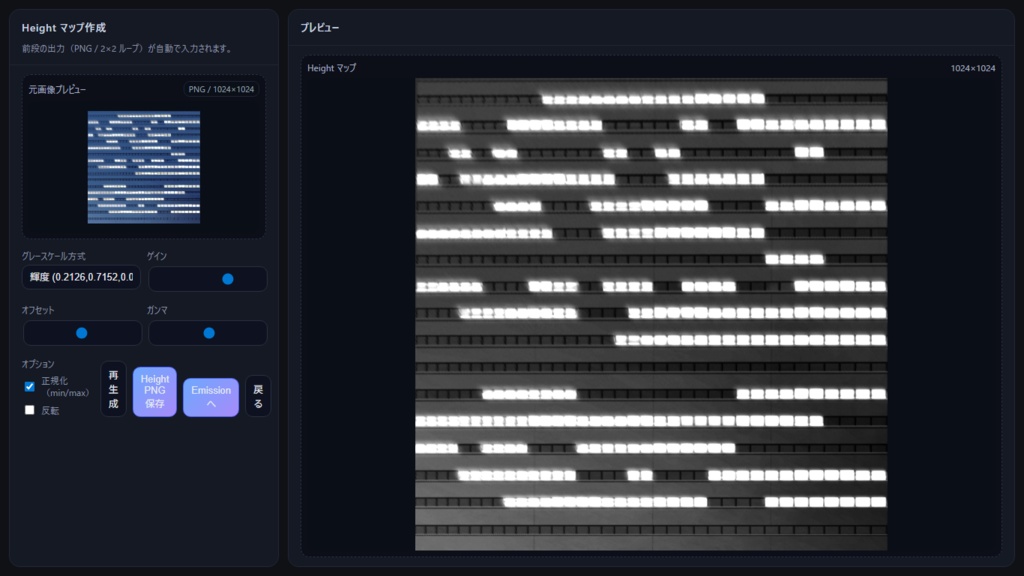
Task: Enable the 反転 inversion checkbox
Action: click(x=30, y=410)
